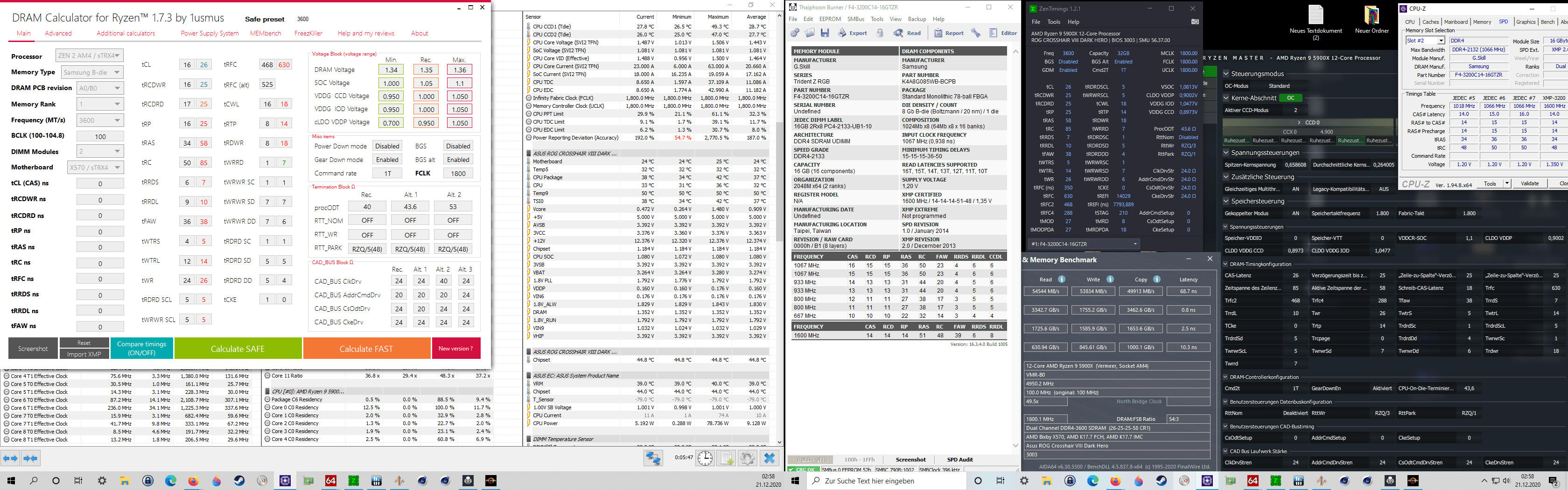Open the EEPROM menu in Thaiphoon Burner
This screenshot has width=1568, height=490.
(x=830, y=19)
